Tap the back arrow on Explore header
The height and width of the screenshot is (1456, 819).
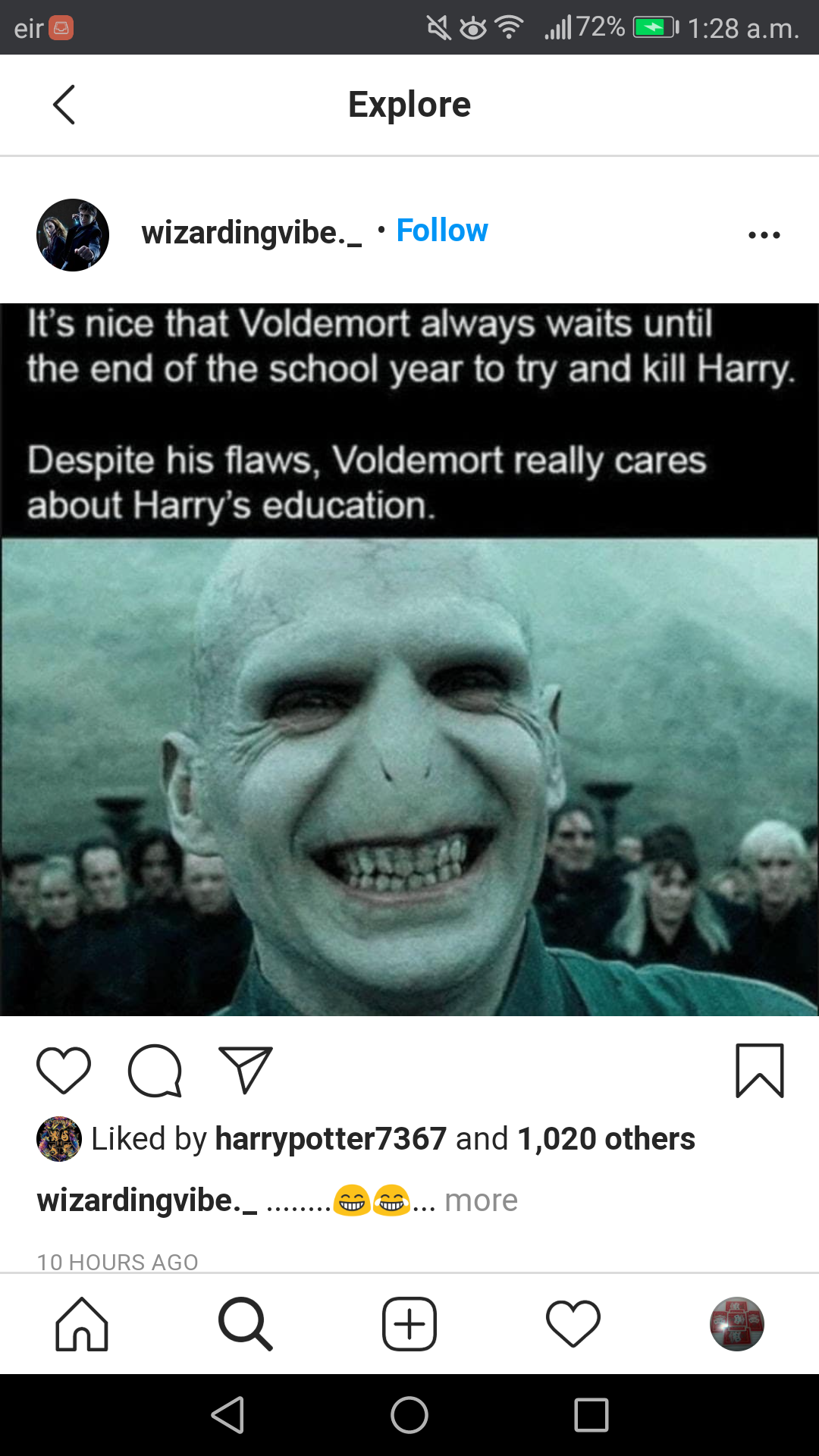coord(64,105)
